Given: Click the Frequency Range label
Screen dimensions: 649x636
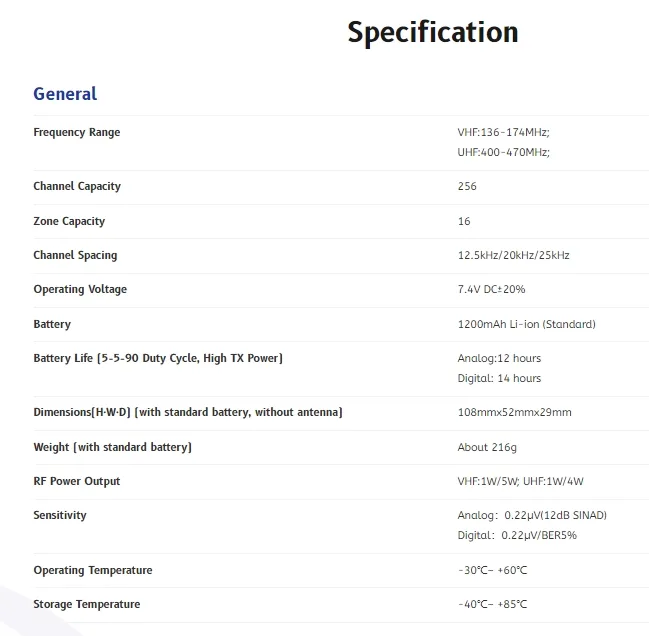Looking at the screenshot, I should pos(77,132).
